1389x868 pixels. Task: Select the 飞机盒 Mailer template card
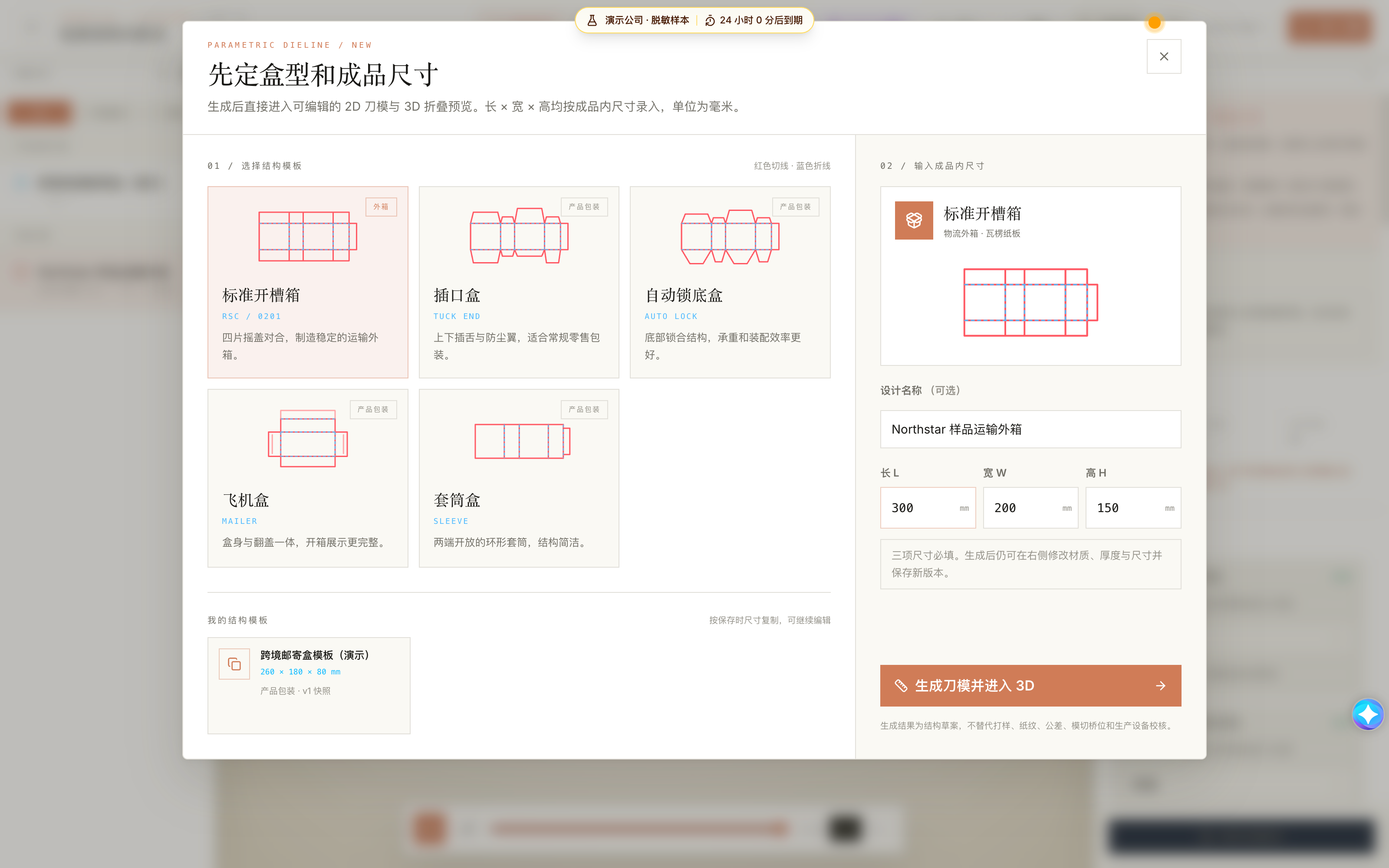pyautogui.click(x=308, y=478)
